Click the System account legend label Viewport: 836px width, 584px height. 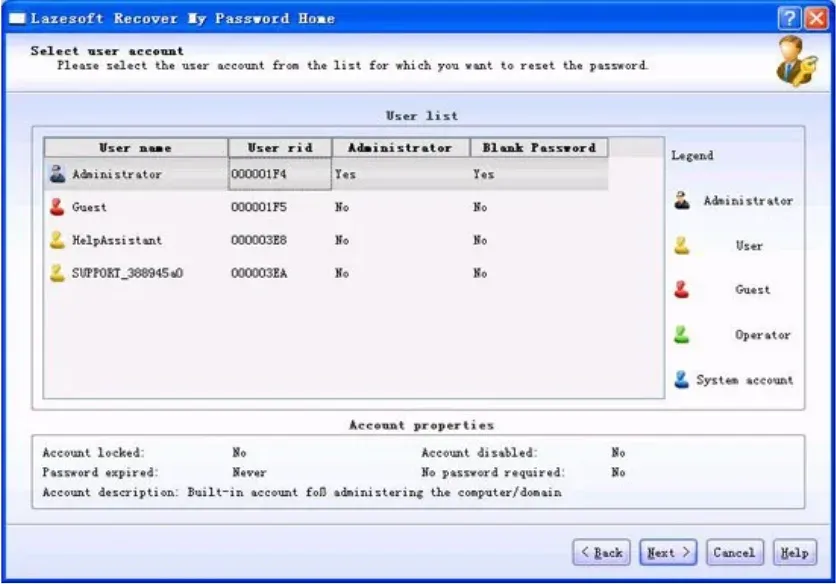(x=744, y=380)
